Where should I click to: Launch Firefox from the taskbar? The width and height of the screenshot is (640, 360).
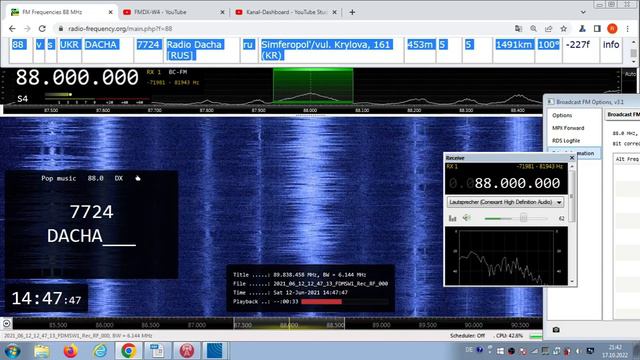[x=70, y=351]
